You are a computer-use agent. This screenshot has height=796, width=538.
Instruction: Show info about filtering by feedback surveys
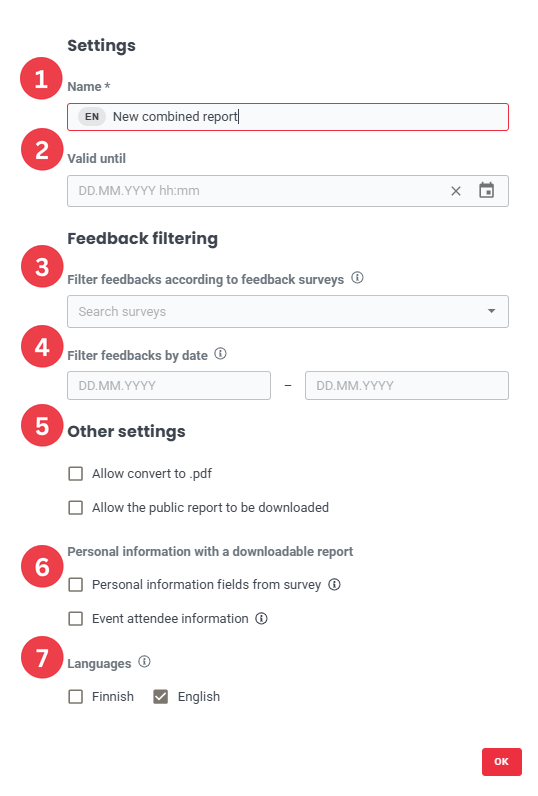coord(357,278)
